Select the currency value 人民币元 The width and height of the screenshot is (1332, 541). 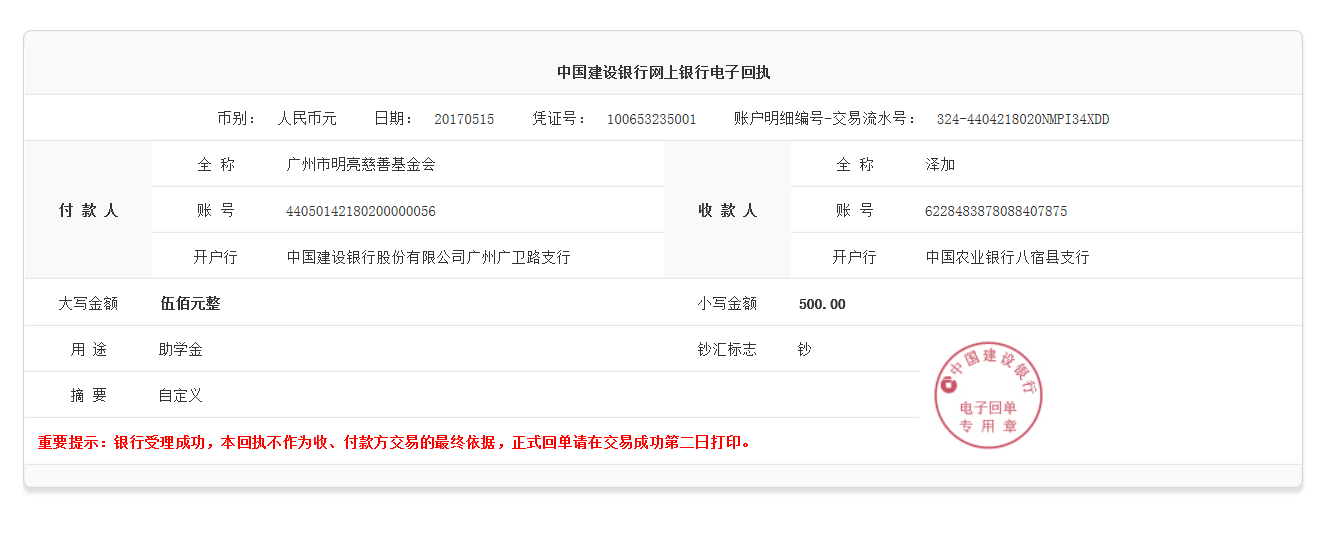[x=307, y=118]
